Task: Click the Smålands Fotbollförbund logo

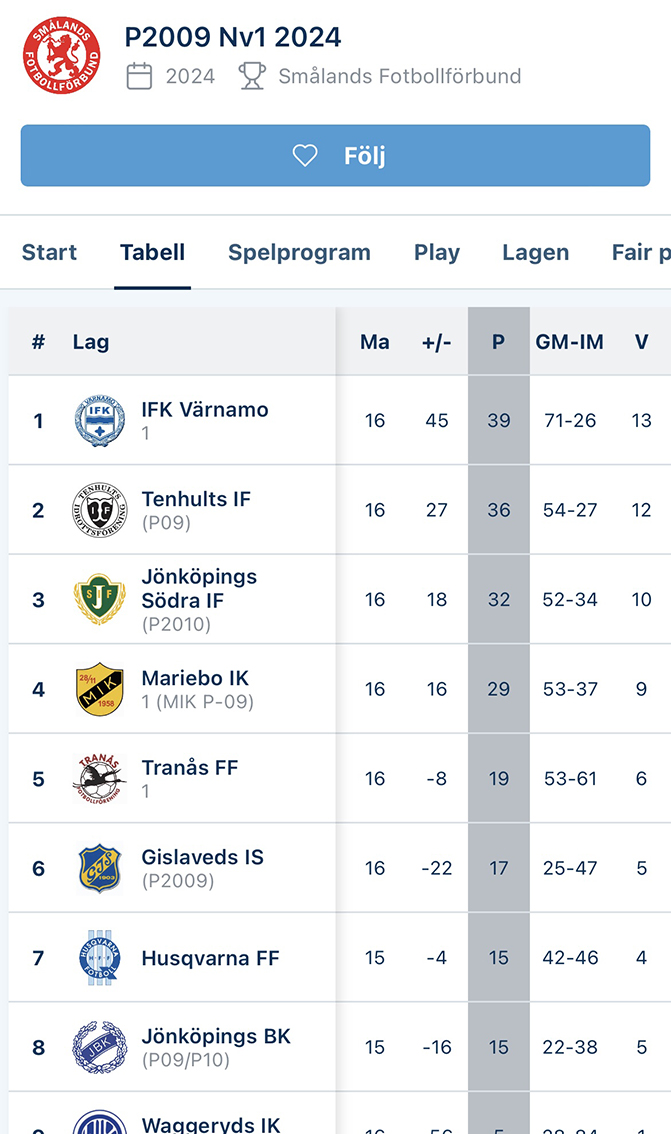Action: point(62,55)
